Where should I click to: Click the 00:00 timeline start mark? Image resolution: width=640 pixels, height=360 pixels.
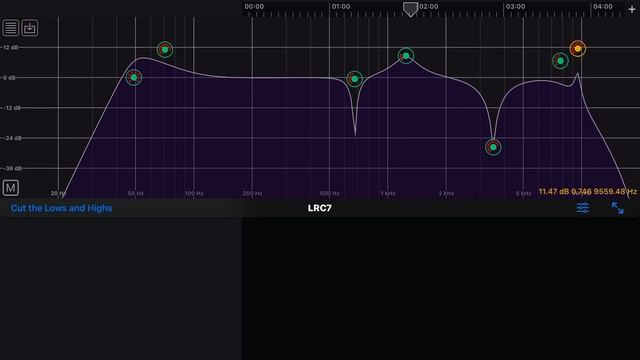pos(254,7)
